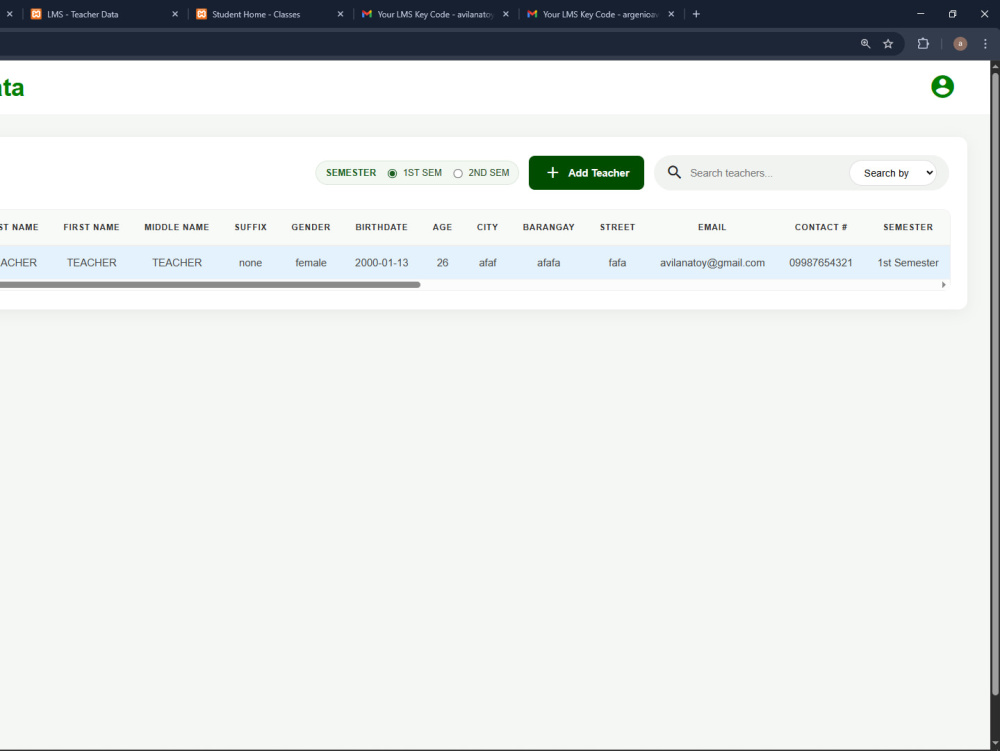Switch to Your LMS Key Code avilanatoy tab
This screenshot has height=751, width=1000.
[436, 14]
